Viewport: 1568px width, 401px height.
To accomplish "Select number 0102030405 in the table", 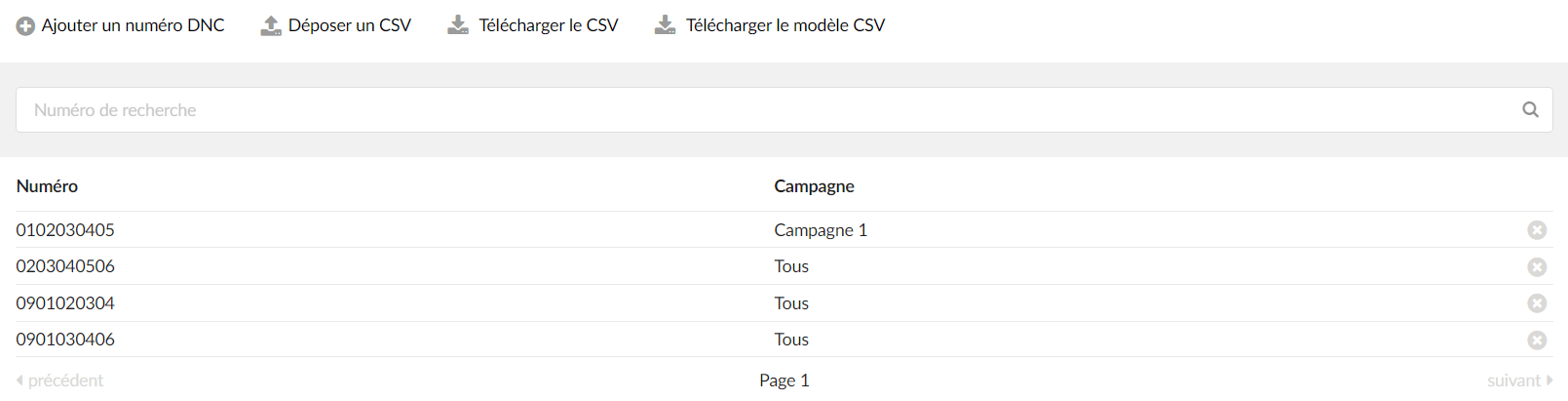I will click(x=65, y=230).
